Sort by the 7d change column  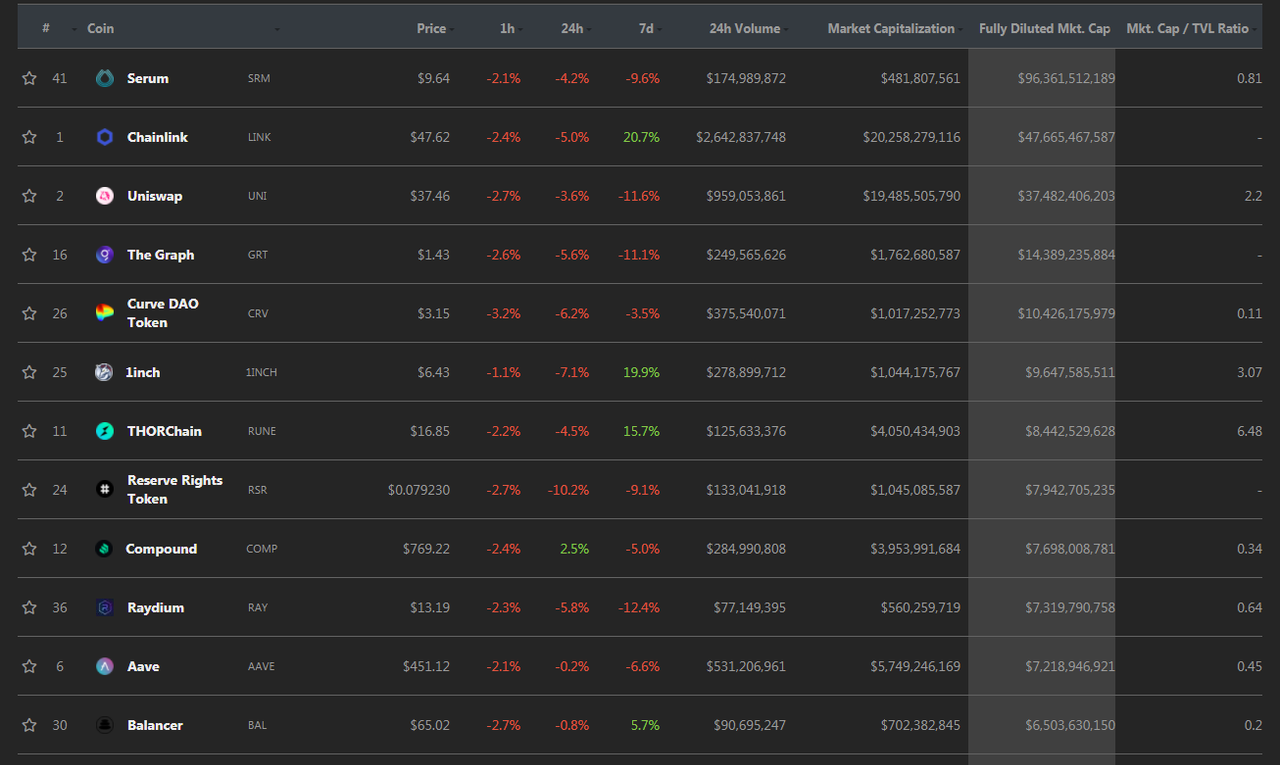pos(646,28)
